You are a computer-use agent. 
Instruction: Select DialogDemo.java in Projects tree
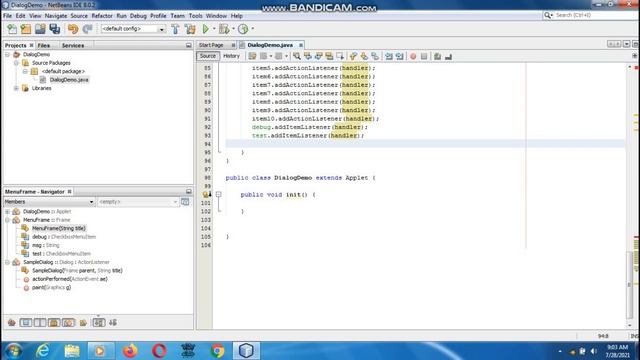(x=69, y=80)
